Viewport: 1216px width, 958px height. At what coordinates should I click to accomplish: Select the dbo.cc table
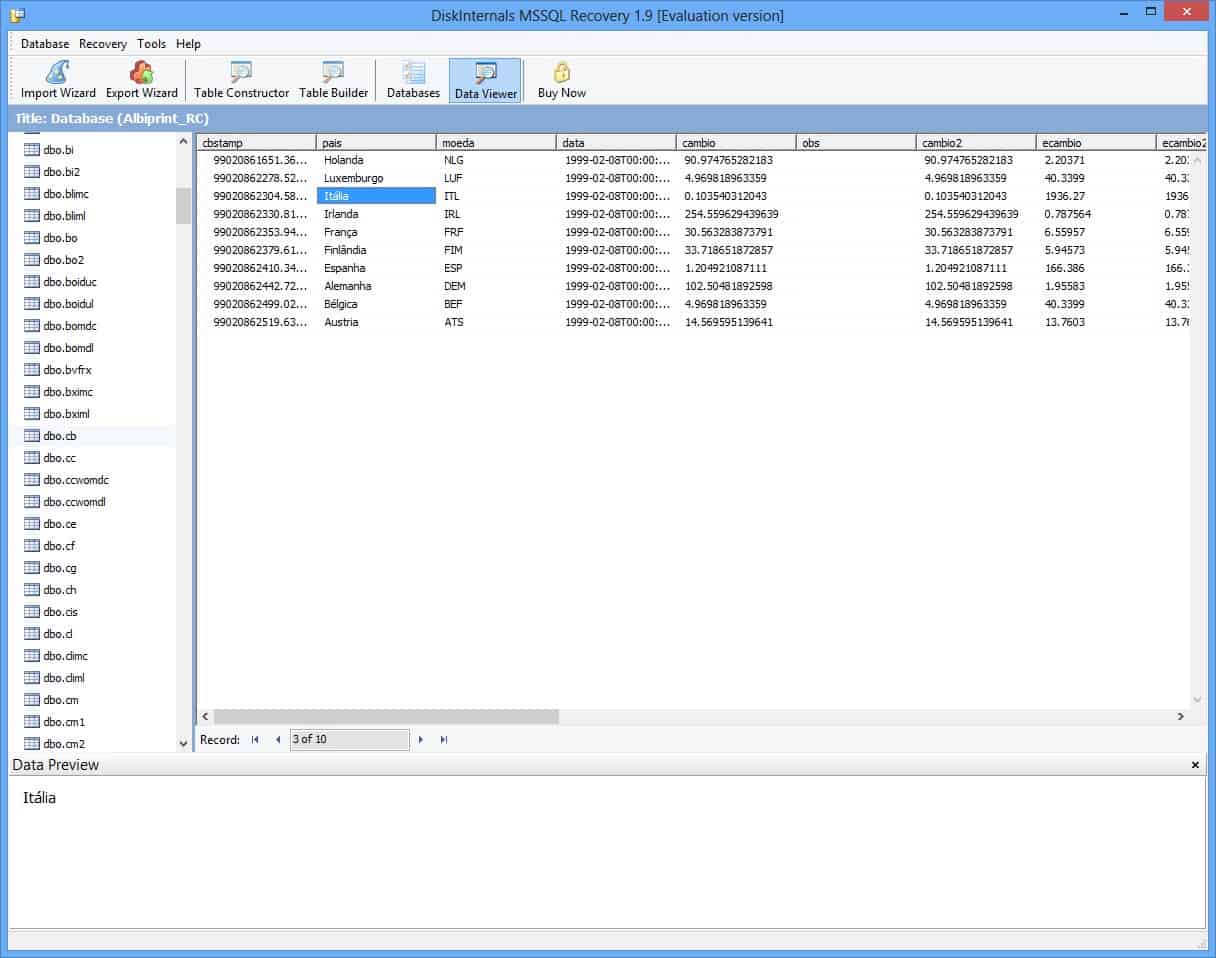coord(60,458)
